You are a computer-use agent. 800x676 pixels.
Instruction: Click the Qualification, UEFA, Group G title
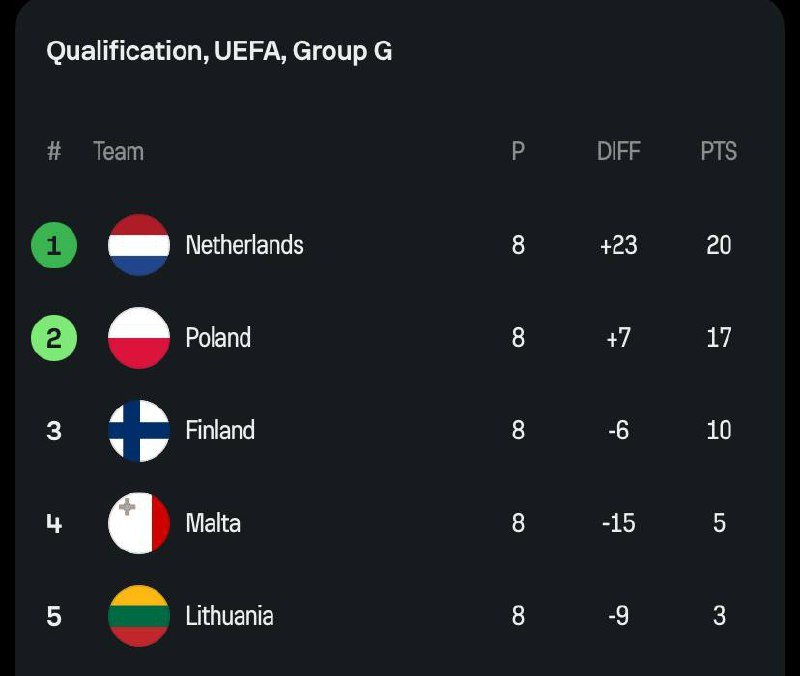tap(219, 51)
